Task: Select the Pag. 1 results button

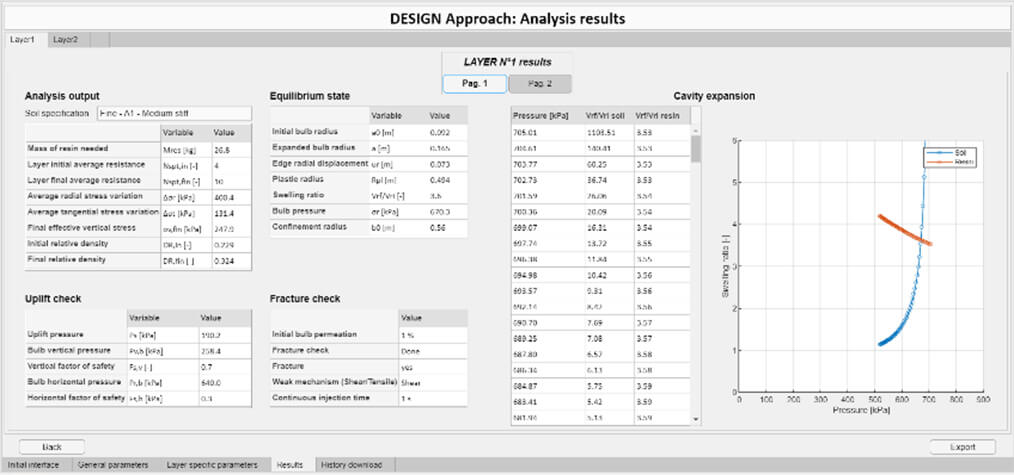Action: point(474,84)
